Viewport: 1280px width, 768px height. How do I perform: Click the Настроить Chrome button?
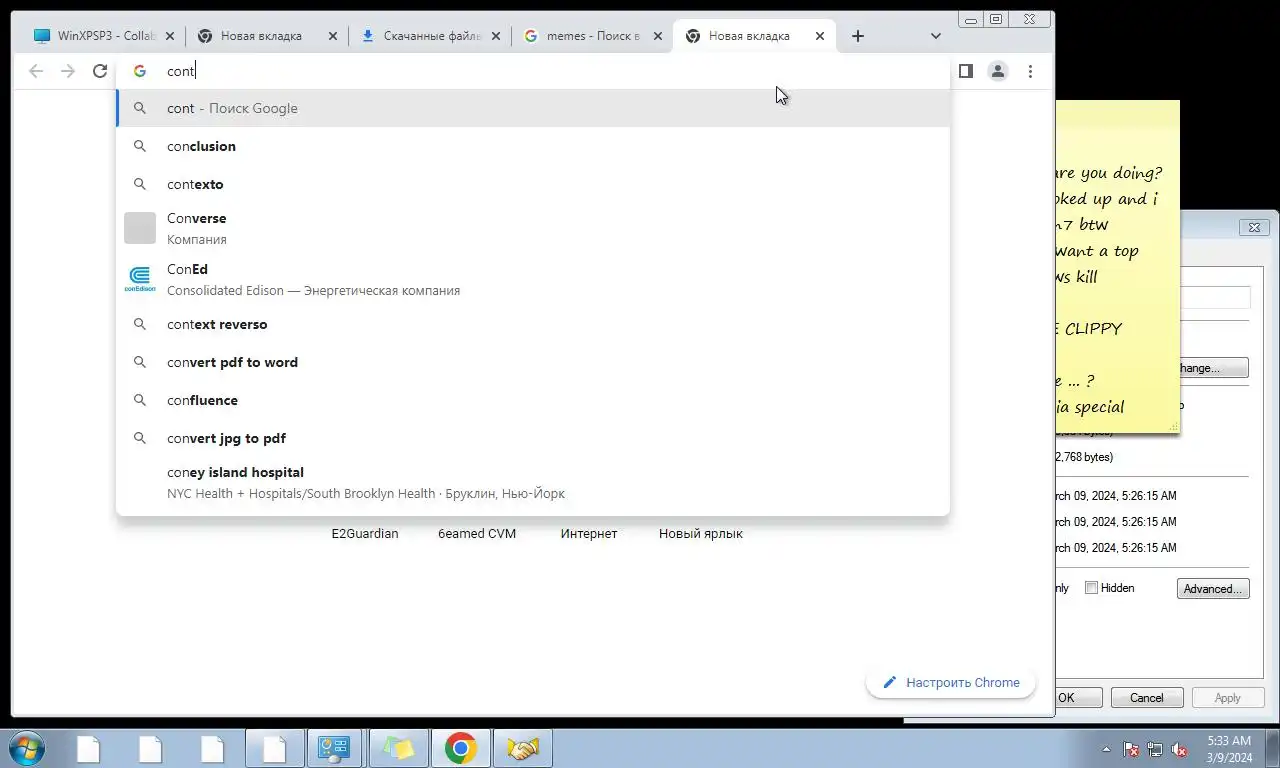pyautogui.click(x=951, y=683)
